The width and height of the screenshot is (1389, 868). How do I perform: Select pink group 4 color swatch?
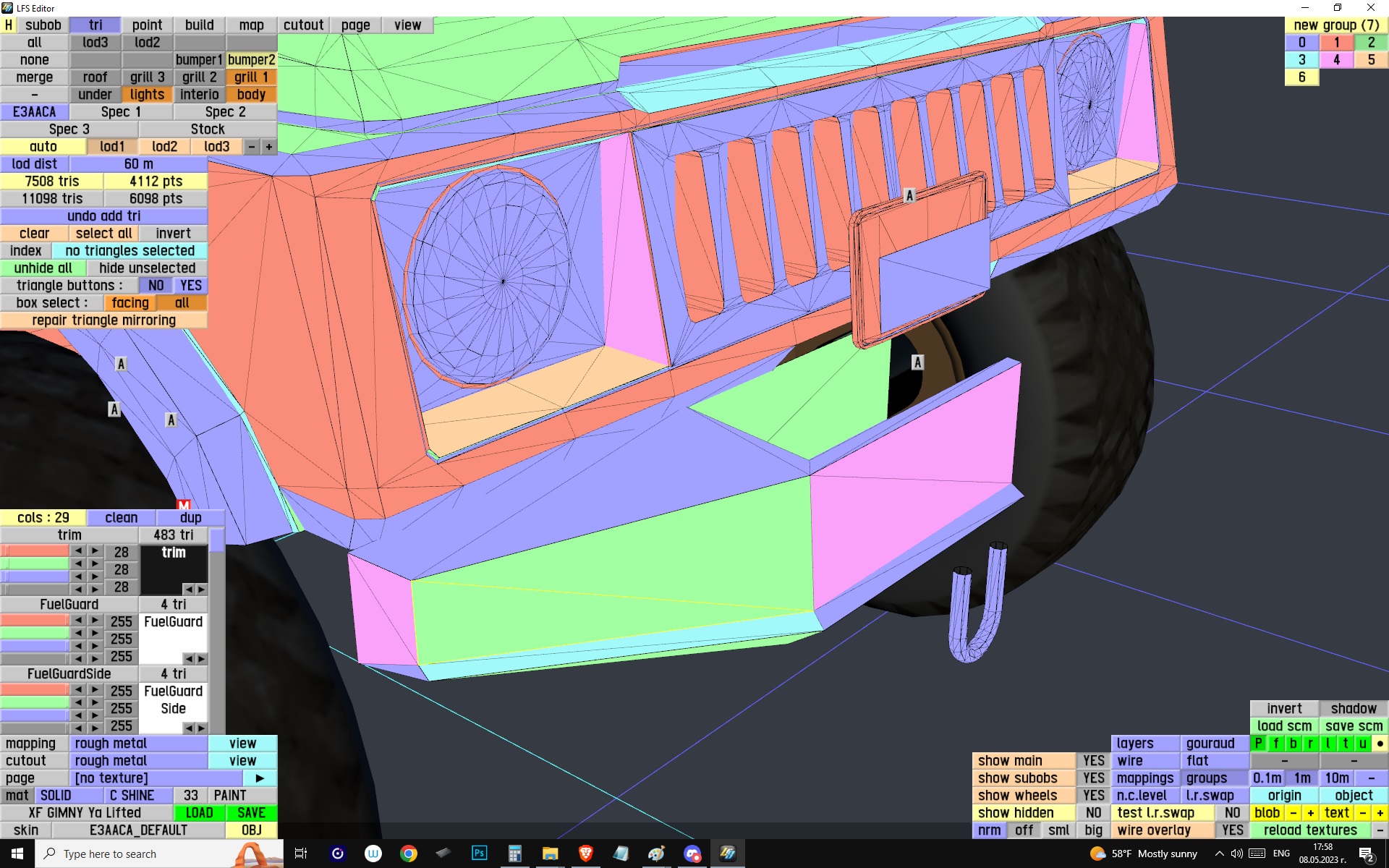[1336, 60]
